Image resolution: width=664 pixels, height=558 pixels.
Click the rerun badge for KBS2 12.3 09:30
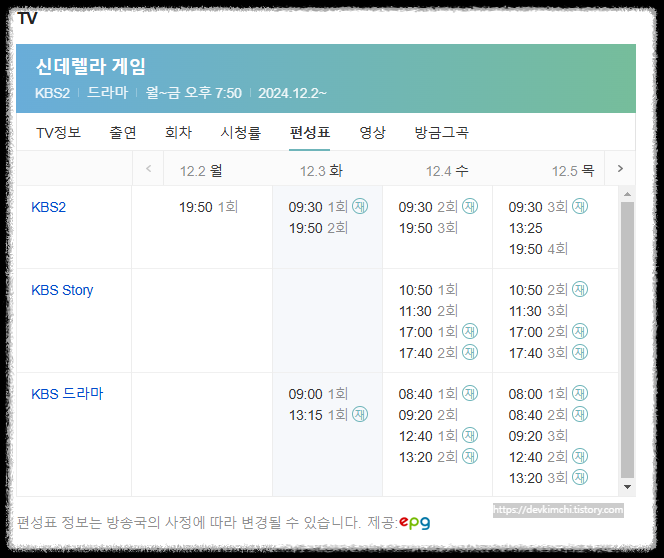pos(360,206)
